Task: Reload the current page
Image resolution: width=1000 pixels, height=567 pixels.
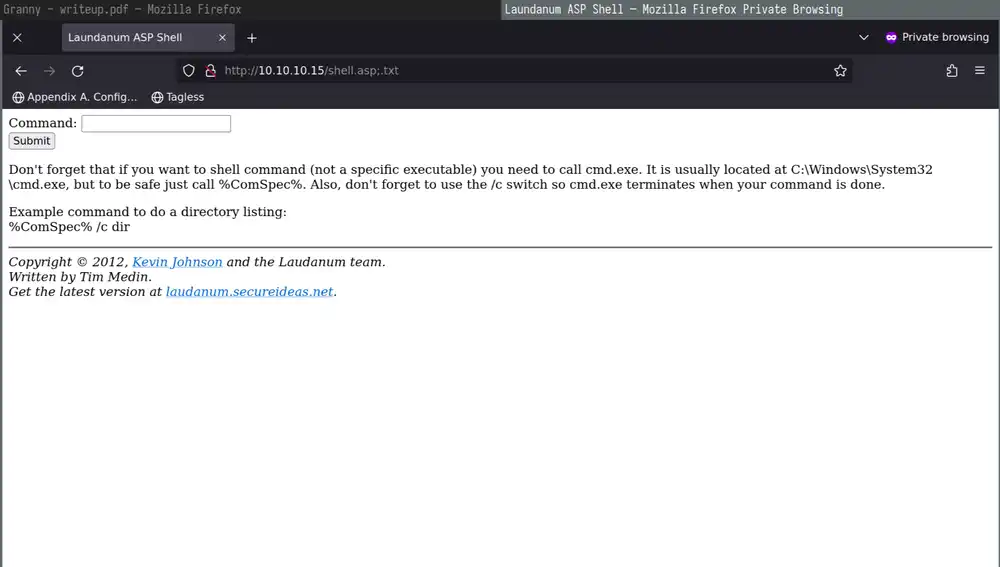Action: coord(77,71)
